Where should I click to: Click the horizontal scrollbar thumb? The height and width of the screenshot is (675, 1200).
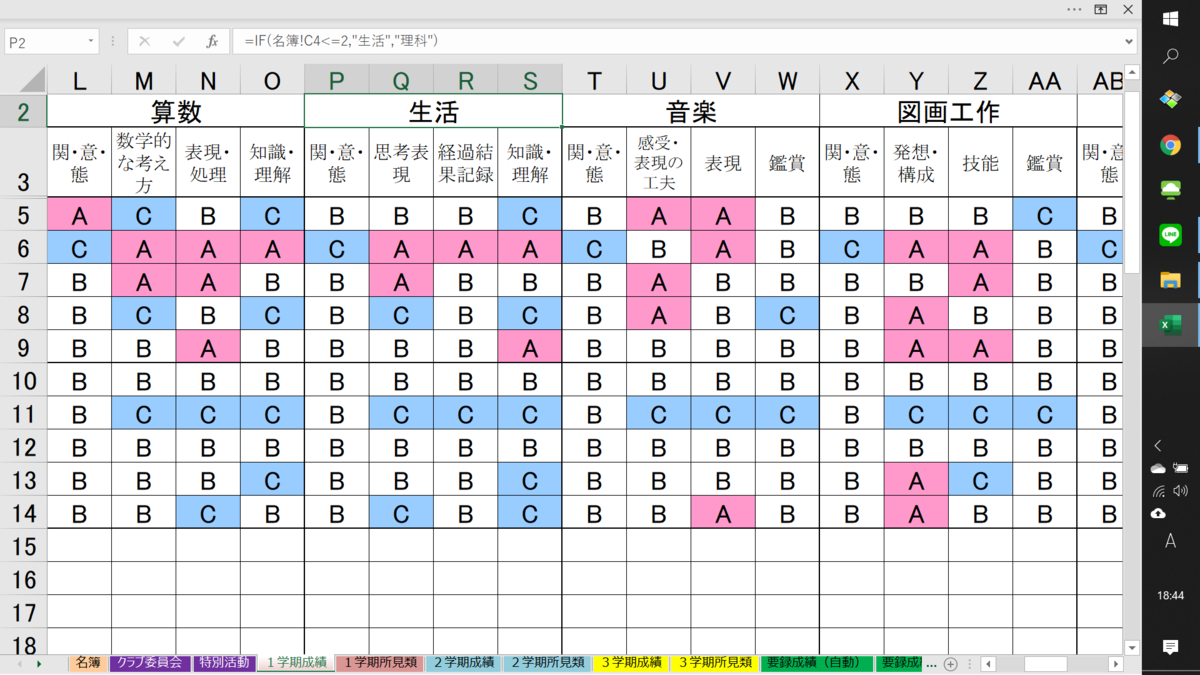click(x=1046, y=664)
